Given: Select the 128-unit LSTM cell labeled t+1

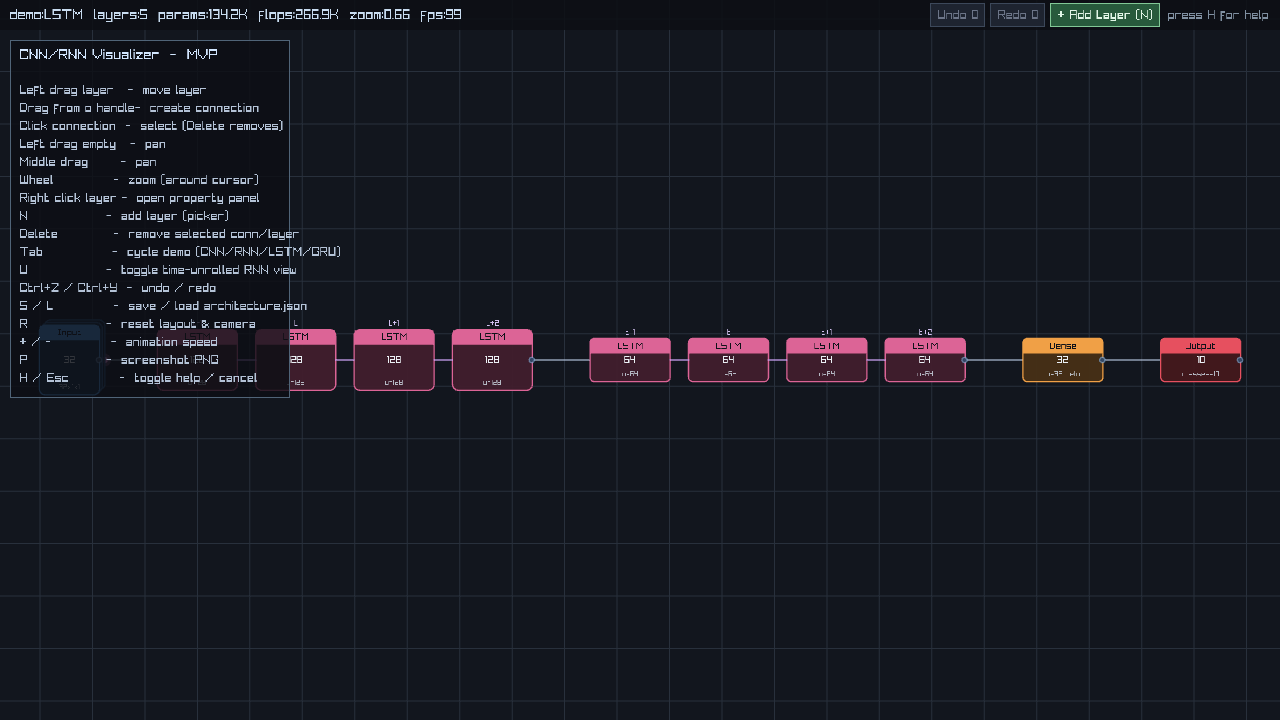Looking at the screenshot, I should 394,360.
